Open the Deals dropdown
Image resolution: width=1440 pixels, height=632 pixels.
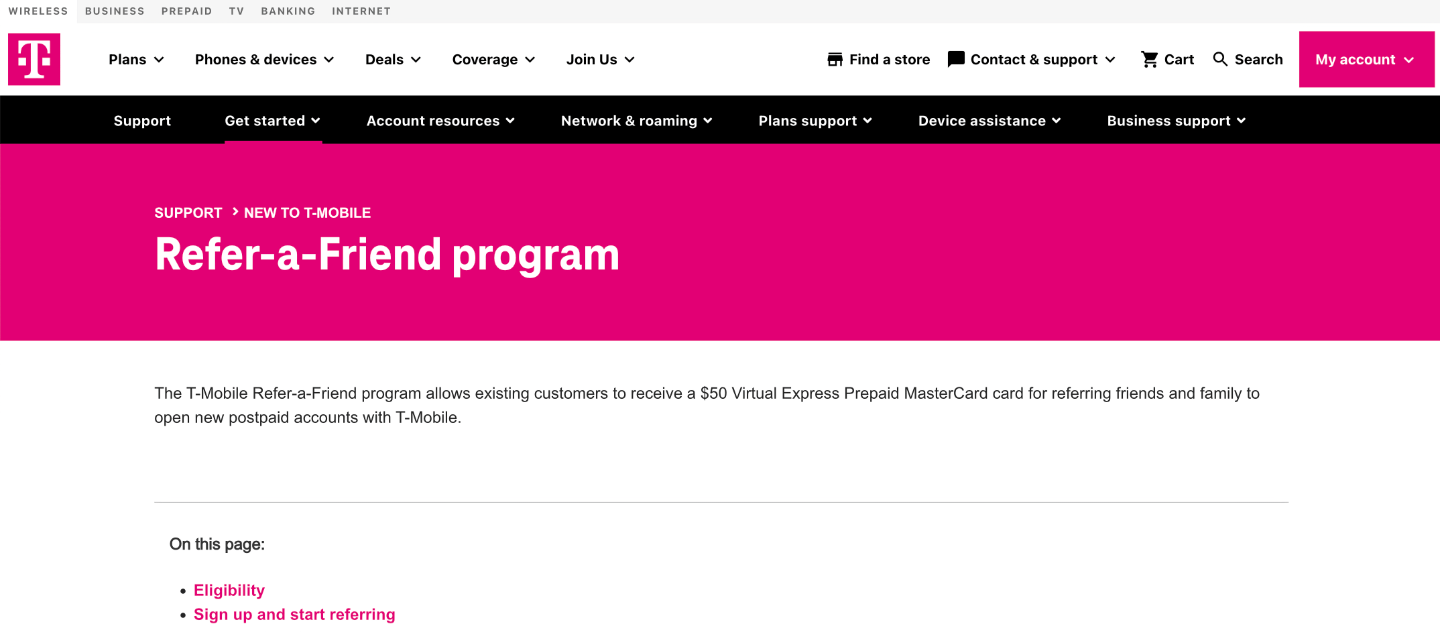[x=393, y=59]
